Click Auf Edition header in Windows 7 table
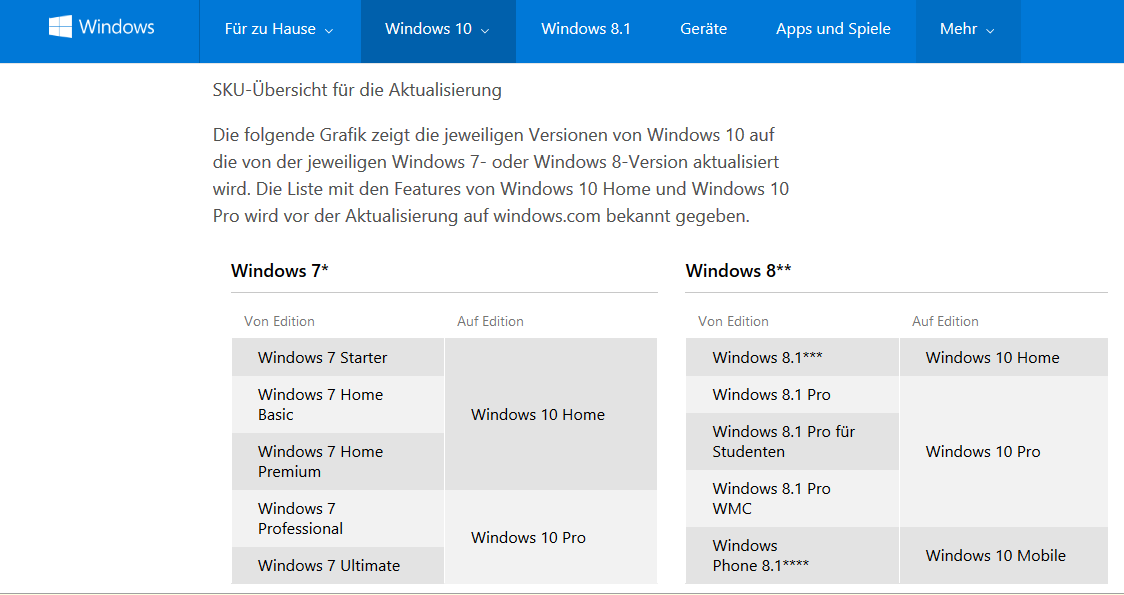This screenshot has height=595, width=1124. [490, 321]
